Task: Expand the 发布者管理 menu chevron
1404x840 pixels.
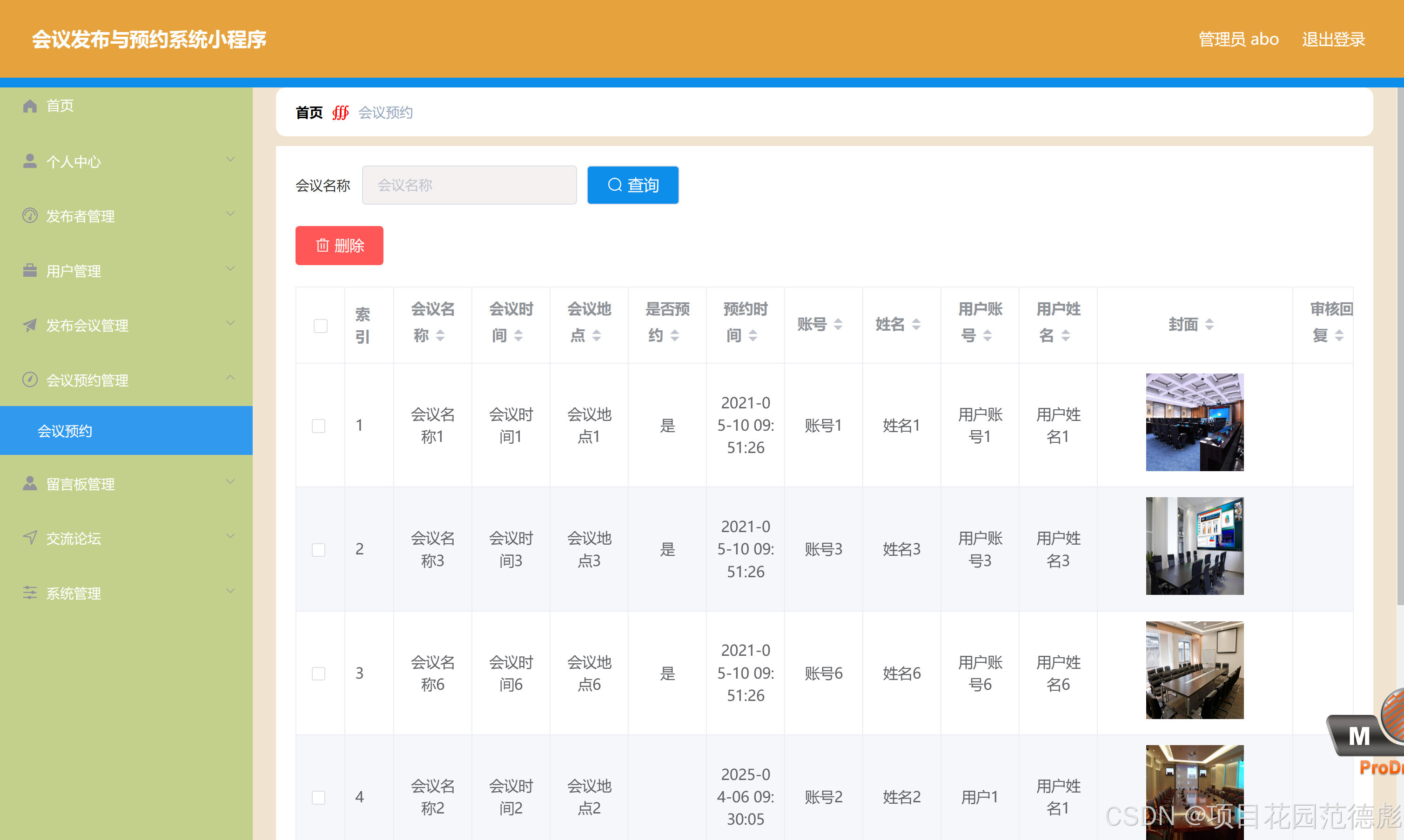Action: pos(230,214)
